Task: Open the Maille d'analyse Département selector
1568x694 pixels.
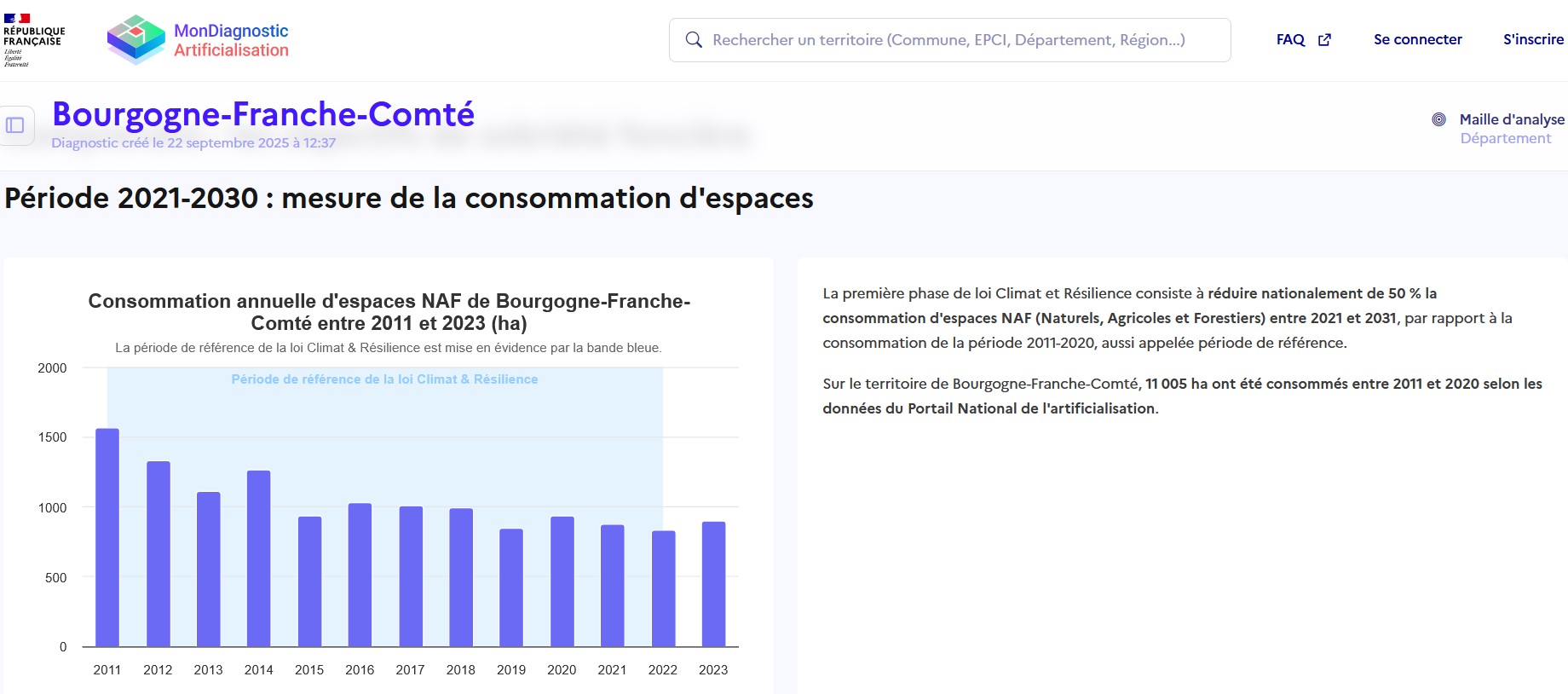Action: [x=1505, y=138]
